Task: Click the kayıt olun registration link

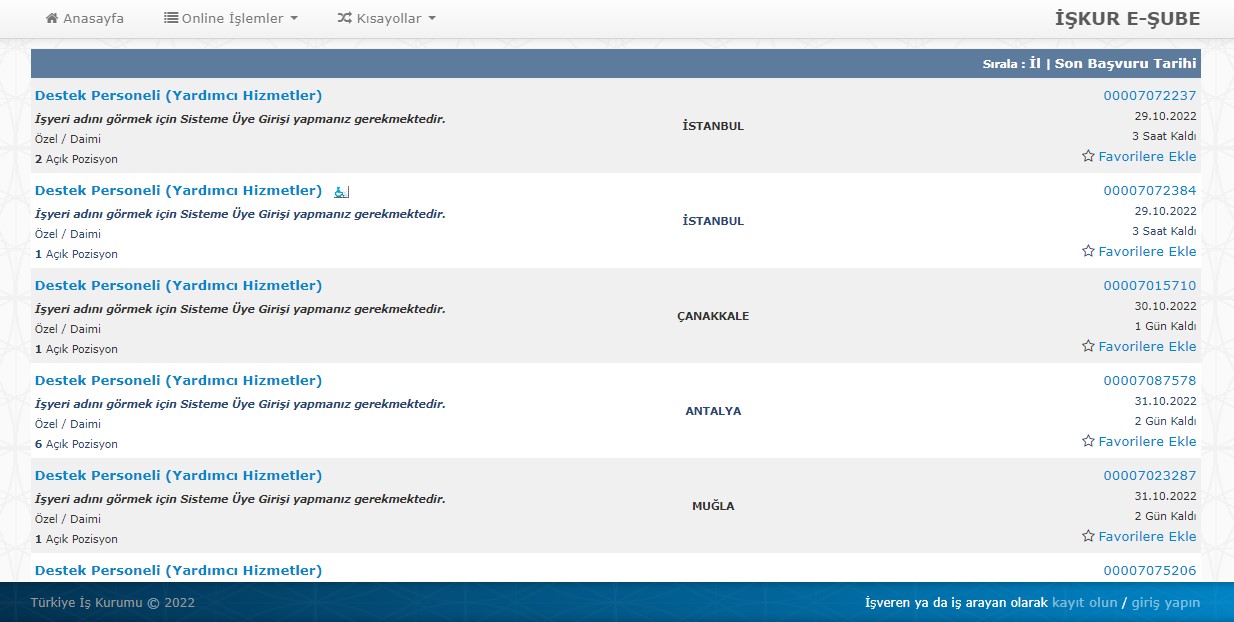Action: tap(1084, 602)
